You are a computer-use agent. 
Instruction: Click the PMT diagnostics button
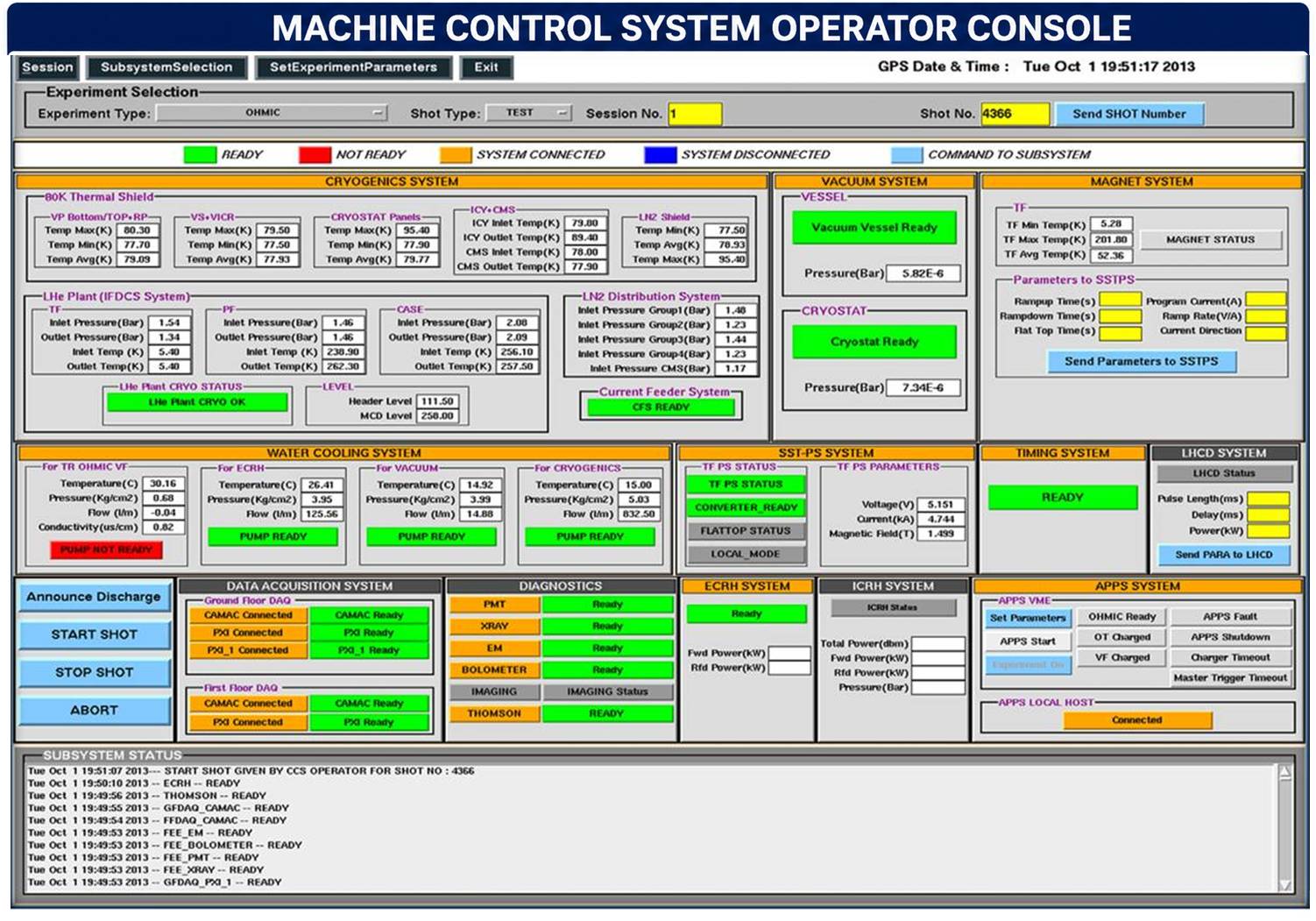[x=494, y=605]
